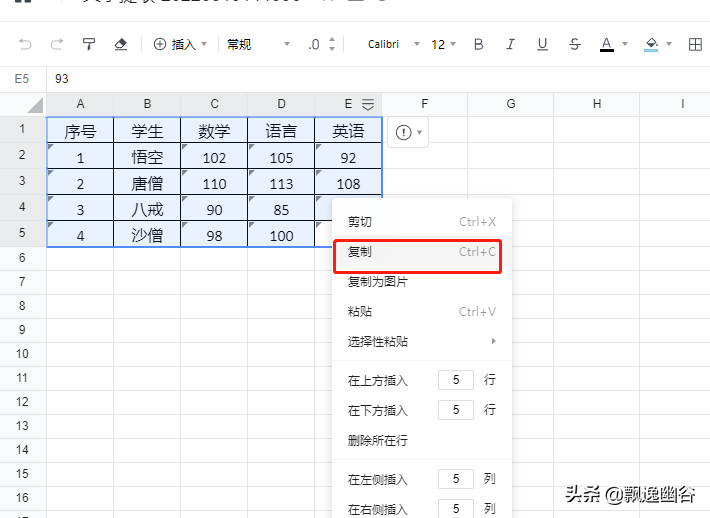The height and width of the screenshot is (518, 710).
Task: Click the 英语 header cell
Action: pyautogui.click(x=348, y=131)
